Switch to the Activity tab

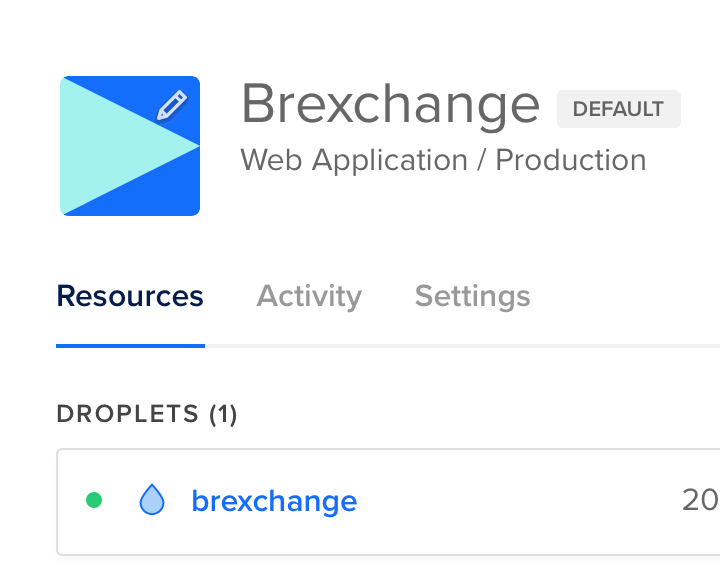click(x=309, y=296)
